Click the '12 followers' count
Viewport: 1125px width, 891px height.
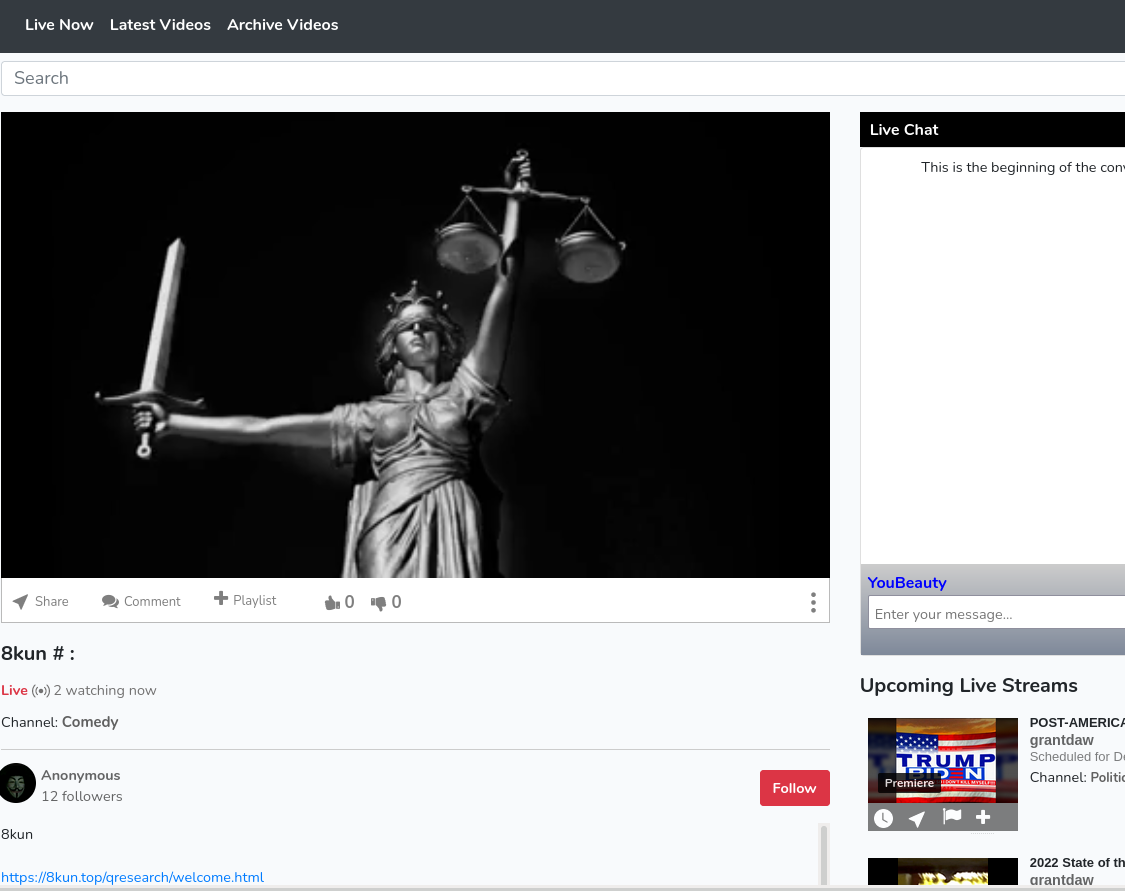tap(82, 796)
